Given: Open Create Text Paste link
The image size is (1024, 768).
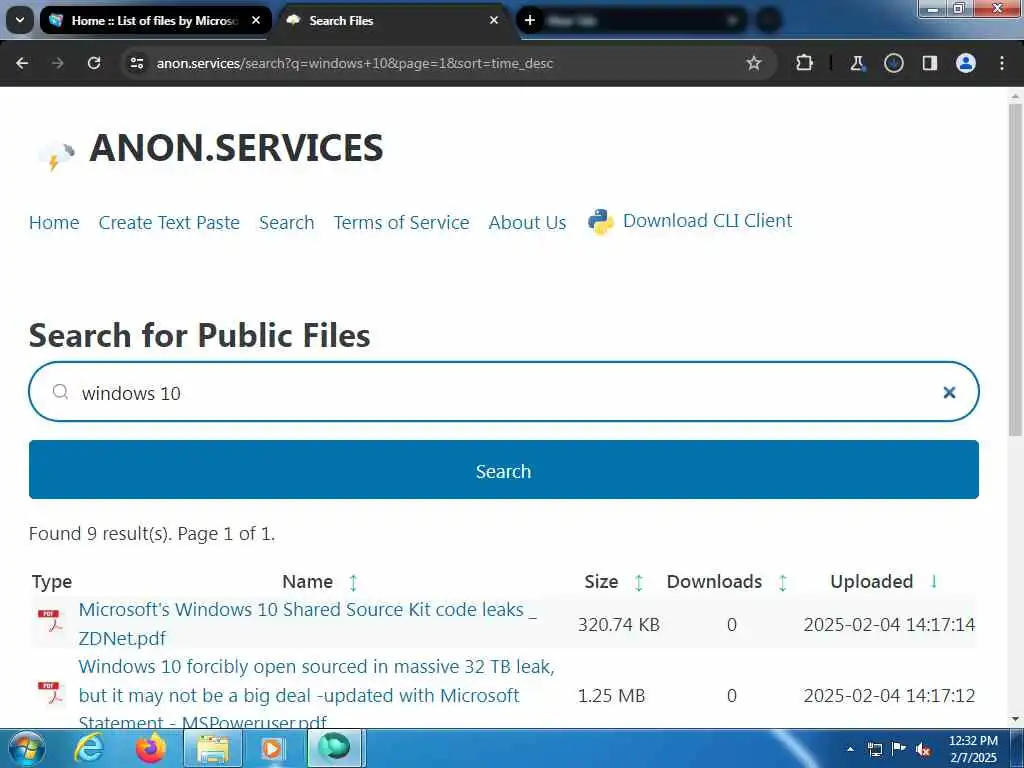Looking at the screenshot, I should click(x=169, y=223).
